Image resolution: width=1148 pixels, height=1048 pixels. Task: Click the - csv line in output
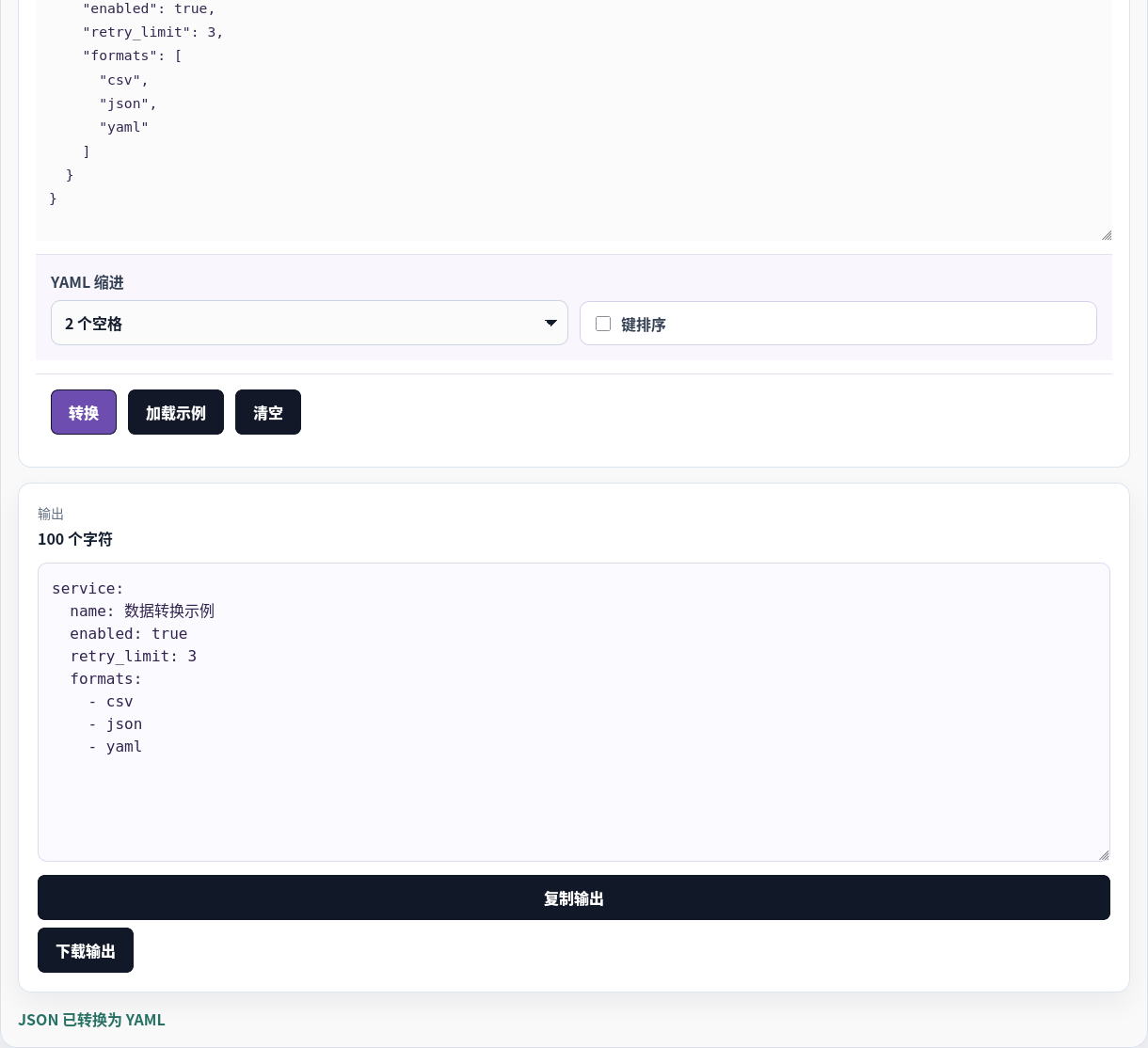[x=111, y=702]
